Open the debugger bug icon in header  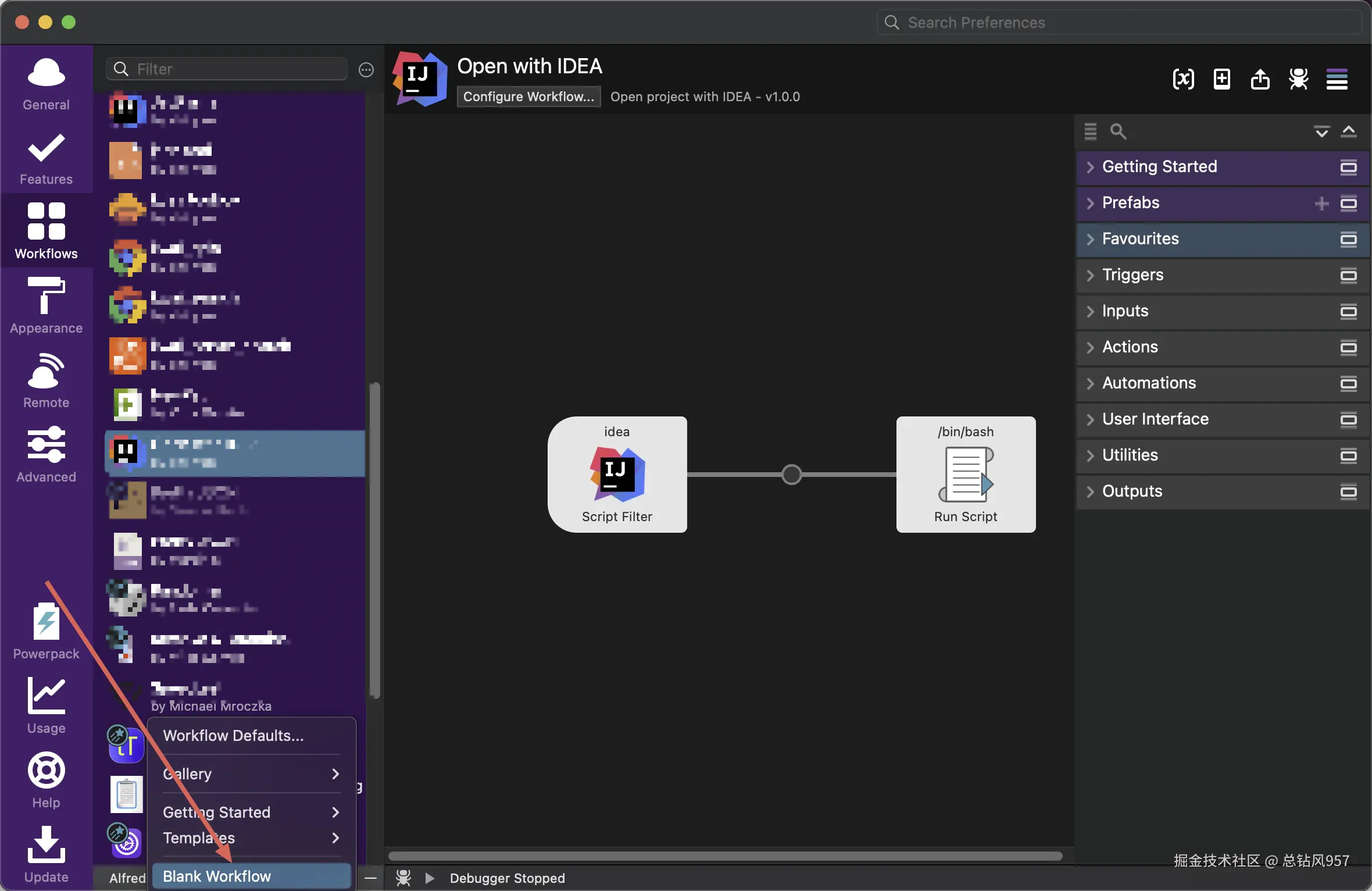click(1298, 79)
